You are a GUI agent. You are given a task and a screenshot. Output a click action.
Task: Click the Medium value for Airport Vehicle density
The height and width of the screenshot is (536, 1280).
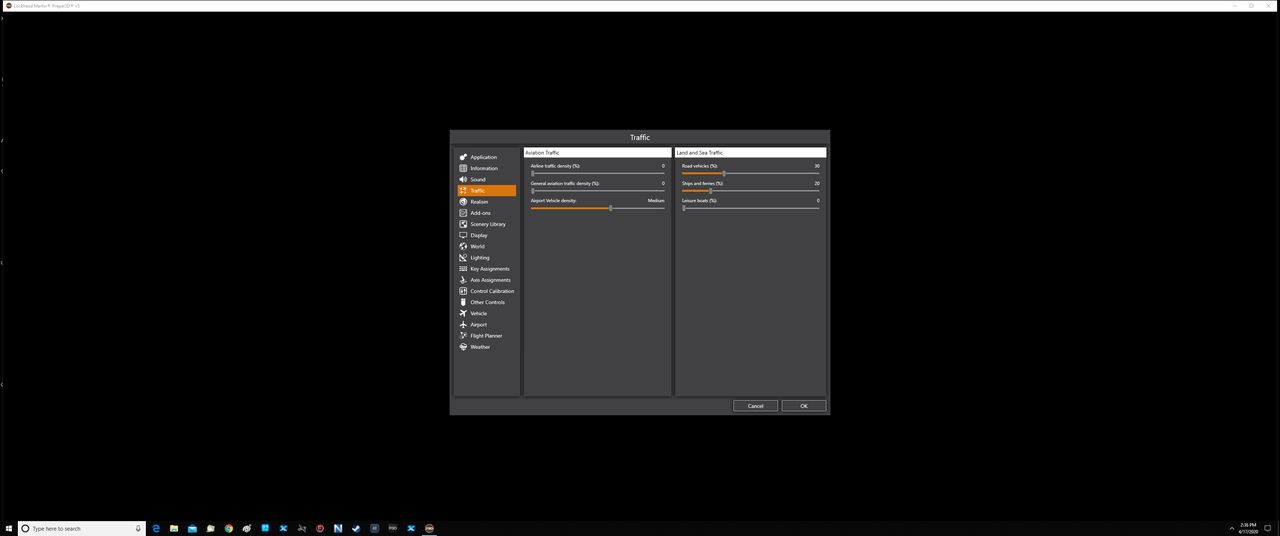pos(656,201)
